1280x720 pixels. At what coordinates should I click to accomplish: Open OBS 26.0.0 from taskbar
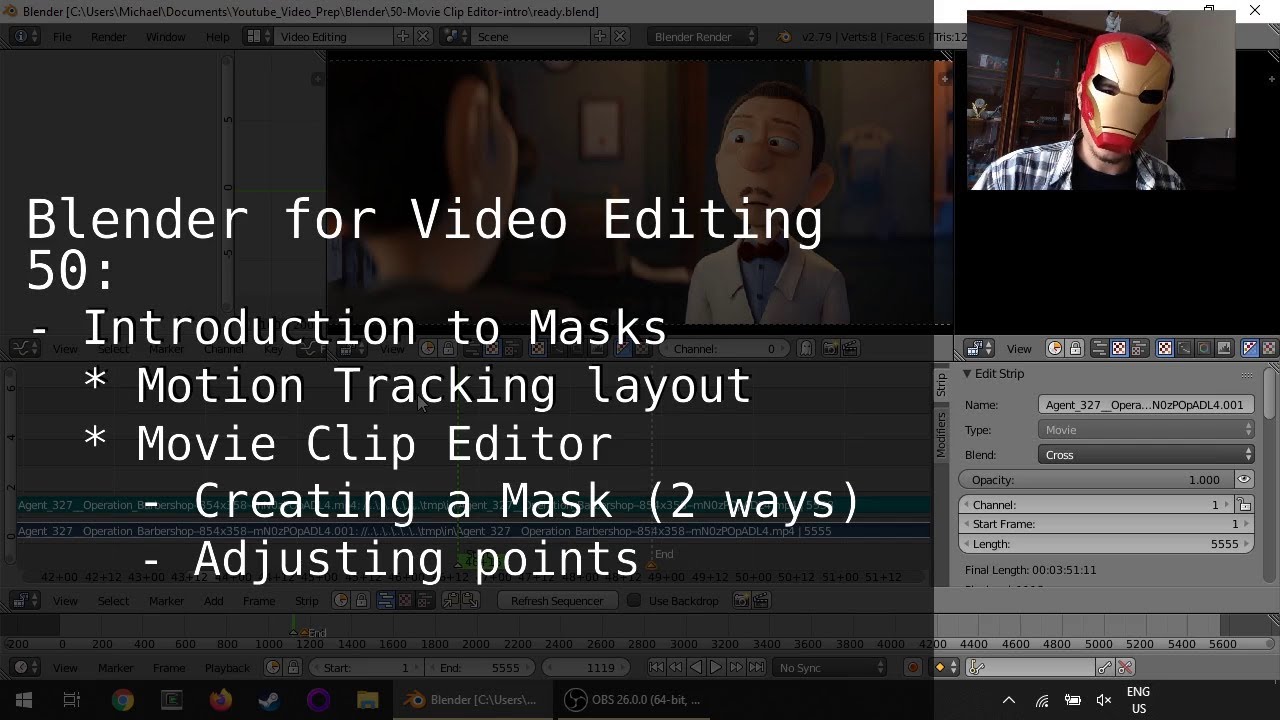[632, 700]
